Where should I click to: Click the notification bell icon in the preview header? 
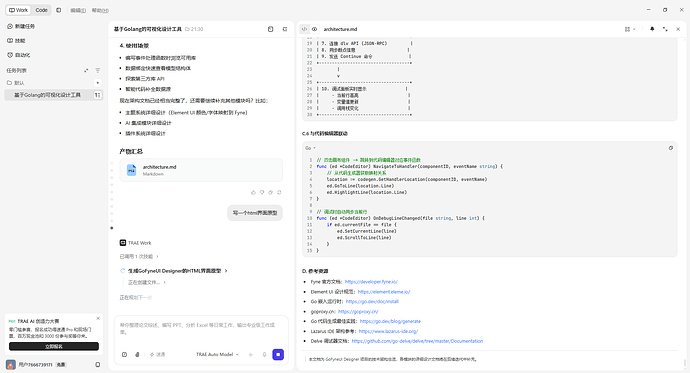click(652, 29)
